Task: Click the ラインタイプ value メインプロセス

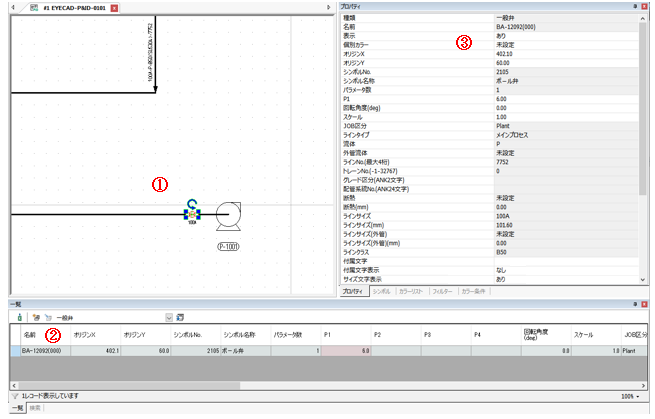Action: coord(566,135)
